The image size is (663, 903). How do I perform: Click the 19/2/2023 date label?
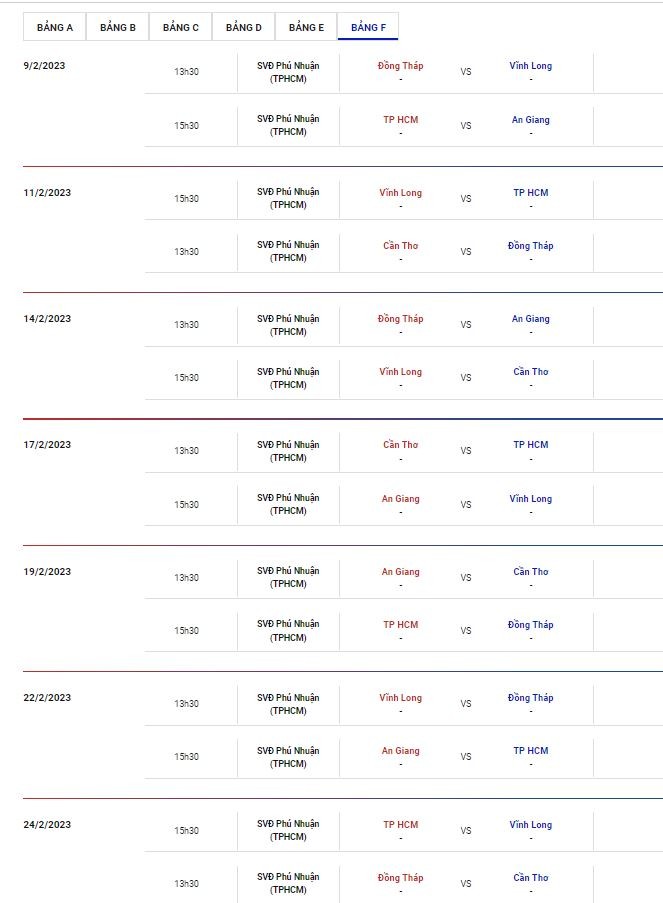[x=47, y=572]
